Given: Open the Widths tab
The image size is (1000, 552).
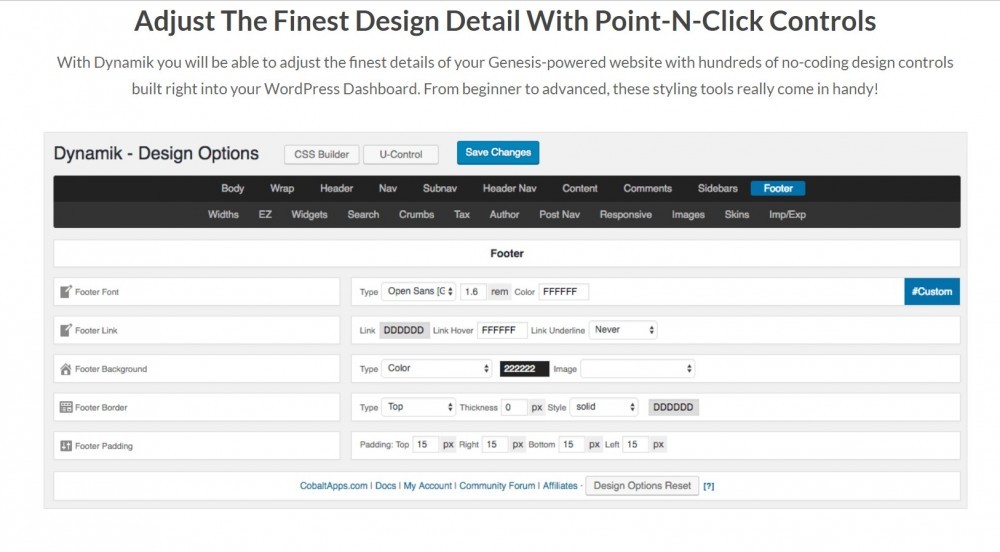Looking at the screenshot, I should [x=223, y=215].
